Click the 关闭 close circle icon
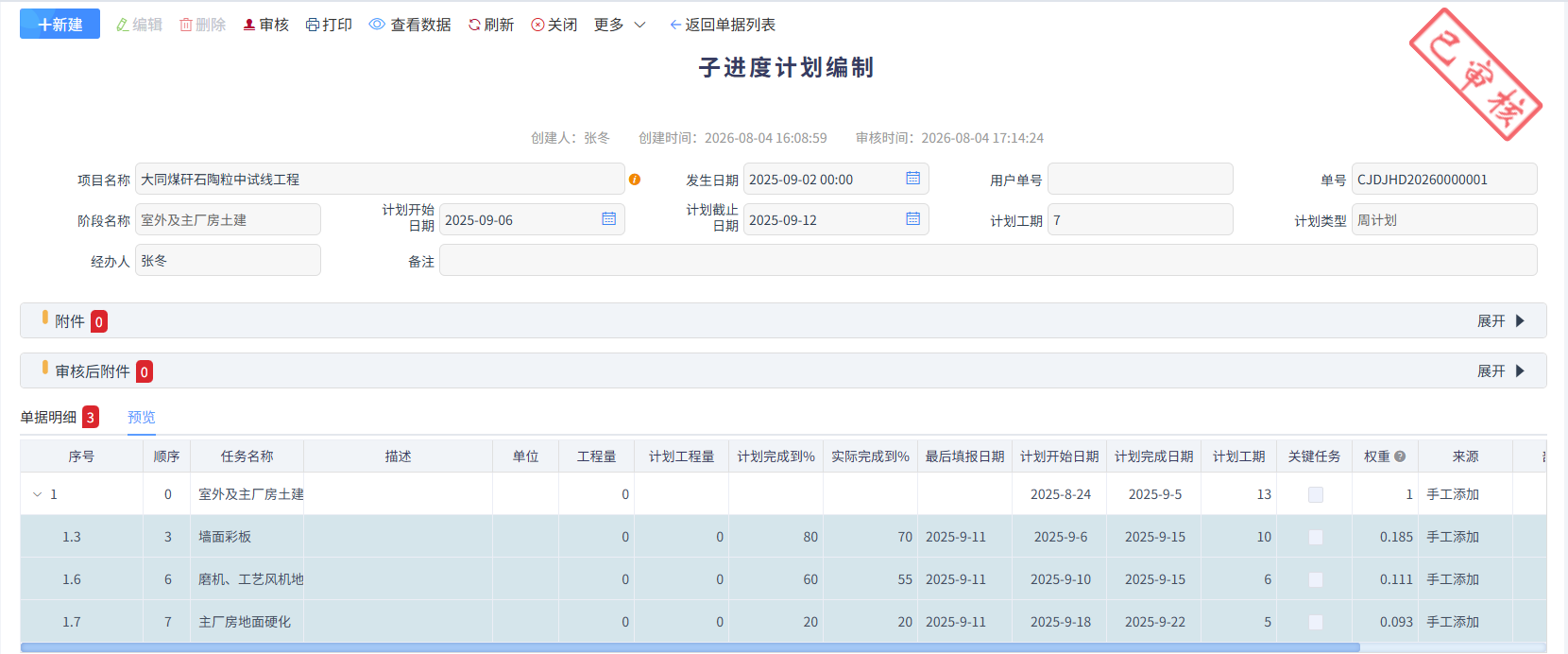This screenshot has width=1568, height=654. [x=537, y=25]
